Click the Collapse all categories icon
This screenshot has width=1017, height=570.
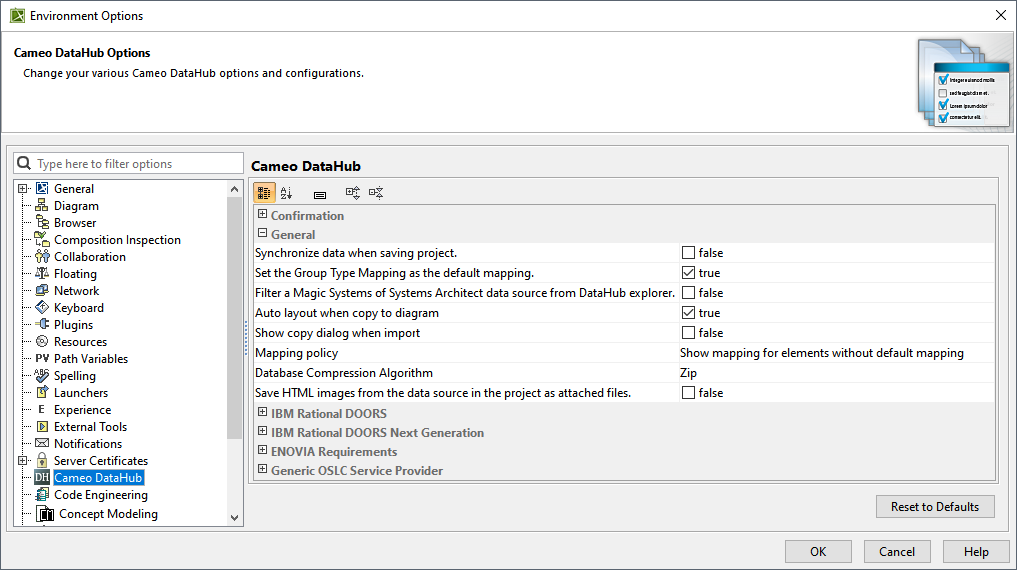pyautogui.click(x=376, y=193)
